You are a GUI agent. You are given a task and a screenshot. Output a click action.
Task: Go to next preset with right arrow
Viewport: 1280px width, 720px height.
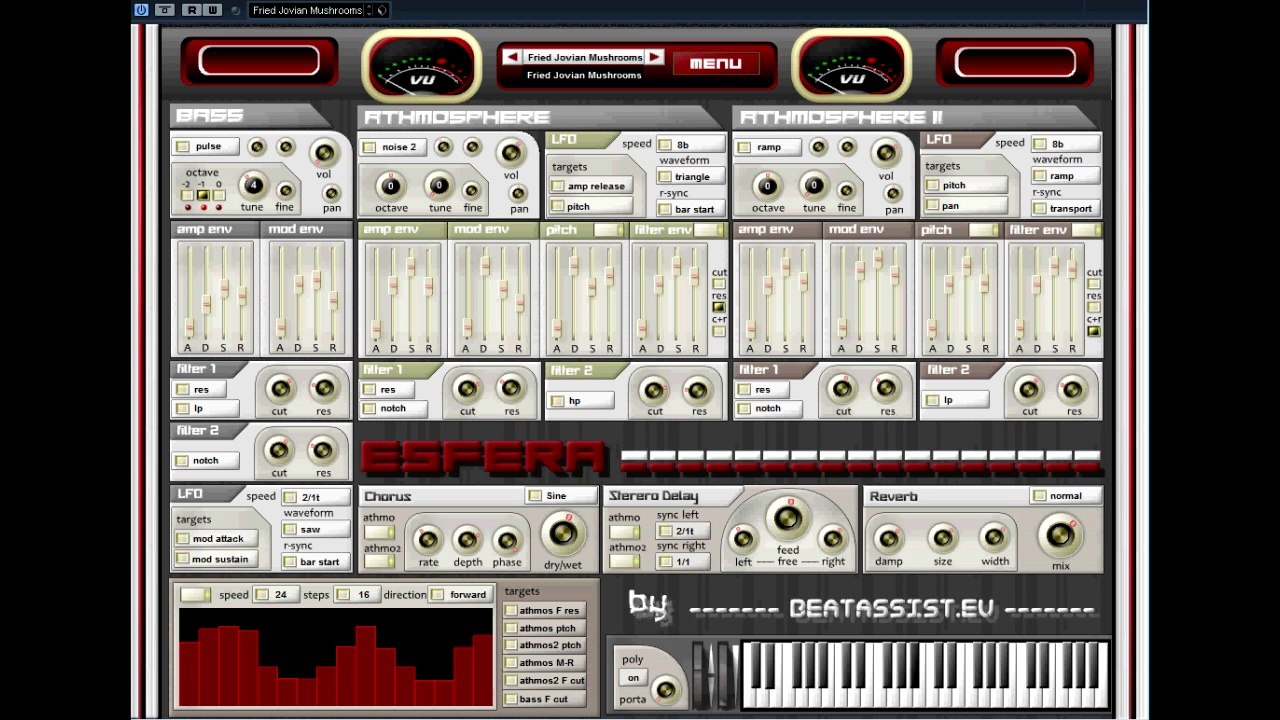655,57
